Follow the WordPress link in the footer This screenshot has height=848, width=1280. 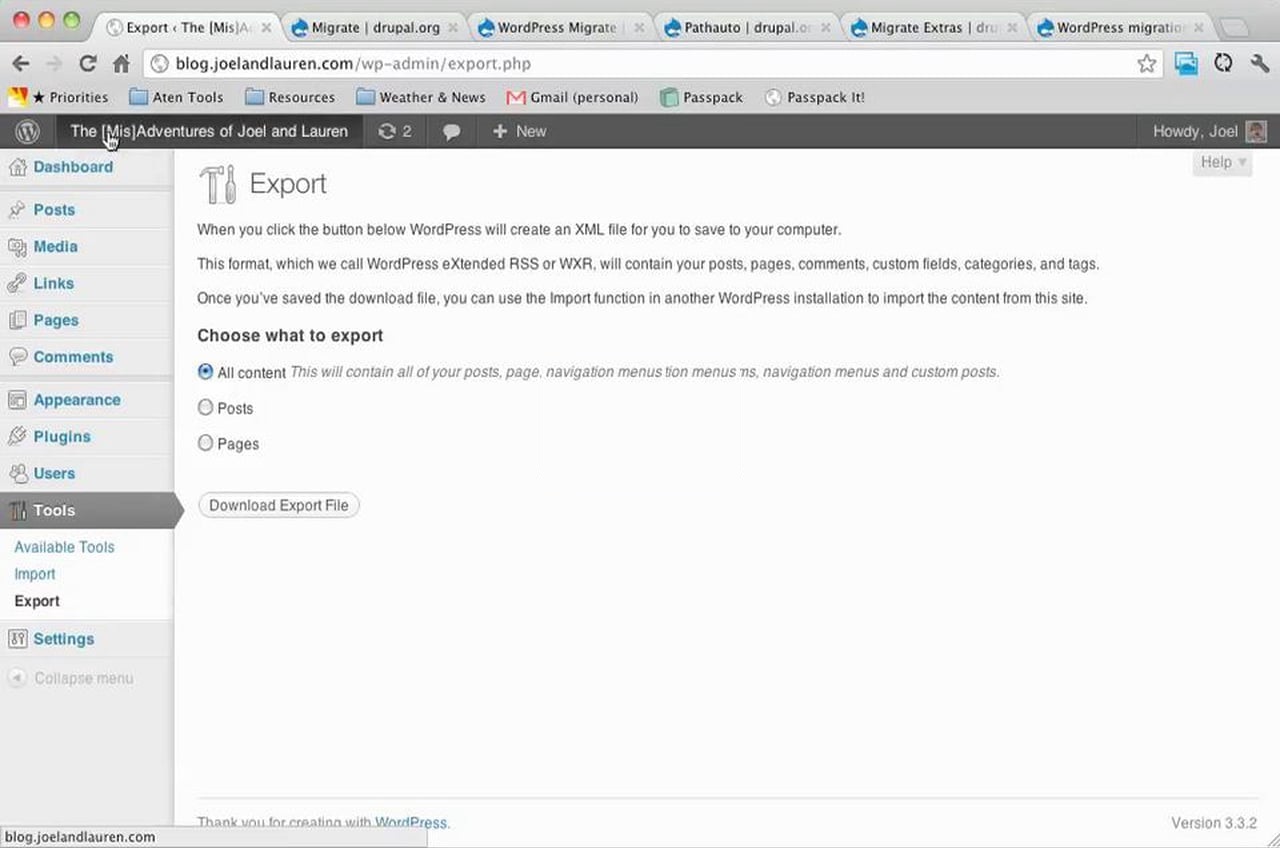[x=411, y=822]
